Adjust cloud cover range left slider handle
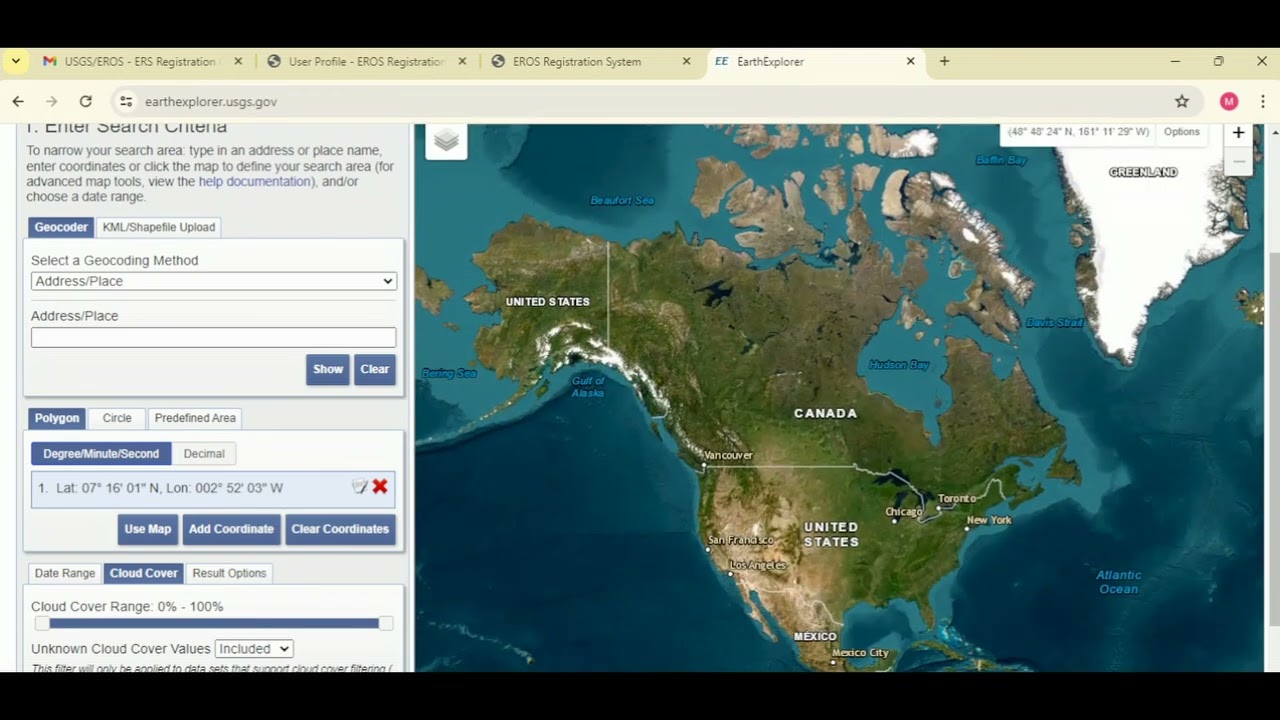Viewport: 1280px width, 720px height. pyautogui.click(x=41, y=624)
